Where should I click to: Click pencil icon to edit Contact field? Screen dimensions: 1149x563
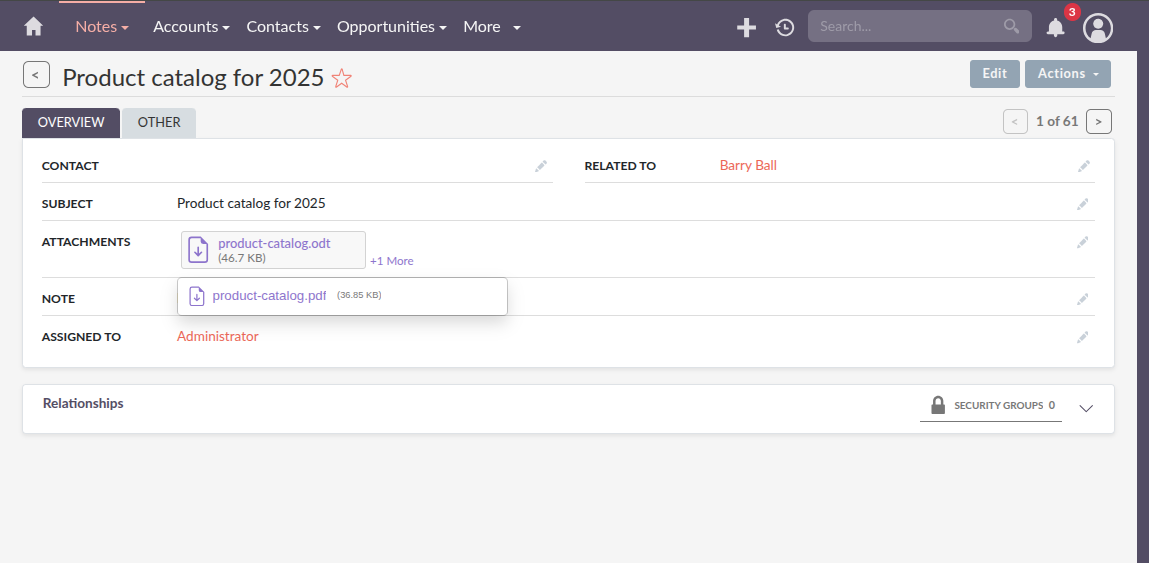[541, 166]
